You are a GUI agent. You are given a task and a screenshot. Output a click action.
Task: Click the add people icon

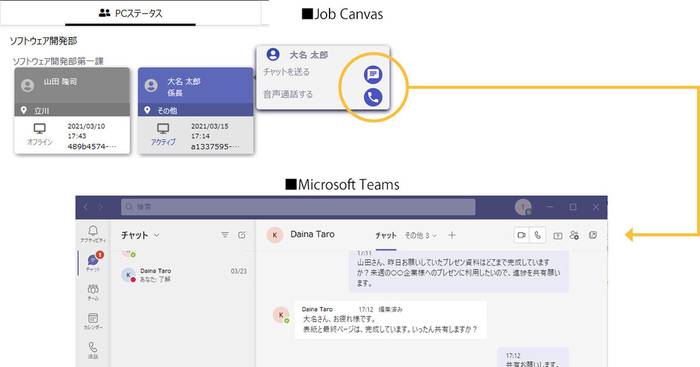(x=575, y=235)
